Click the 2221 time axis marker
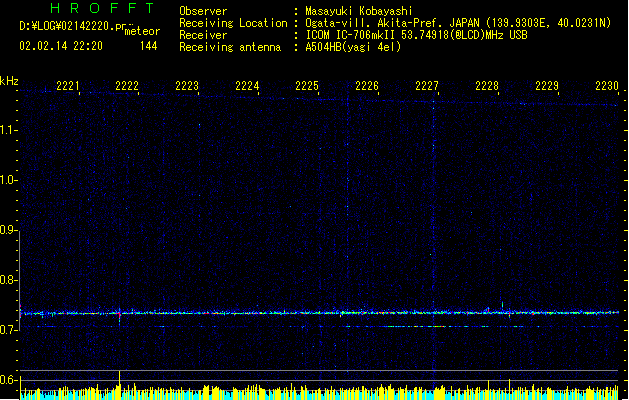The width and height of the screenshot is (629, 400). click(68, 86)
